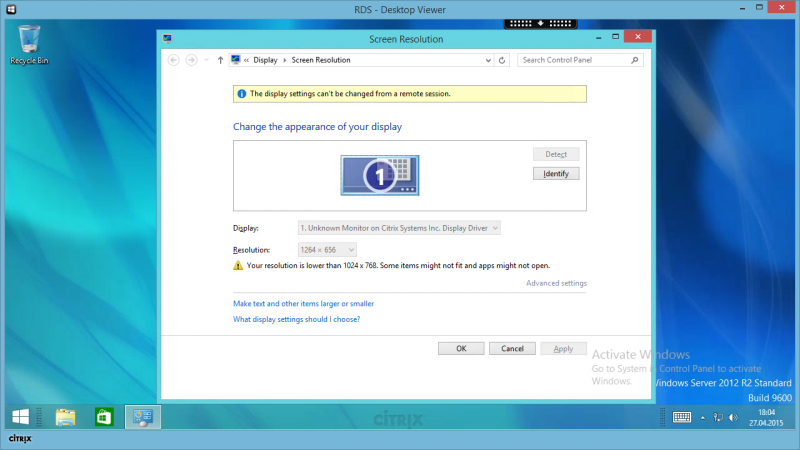Refresh the Screen Resolution page
The height and width of the screenshot is (450, 800).
(x=502, y=60)
